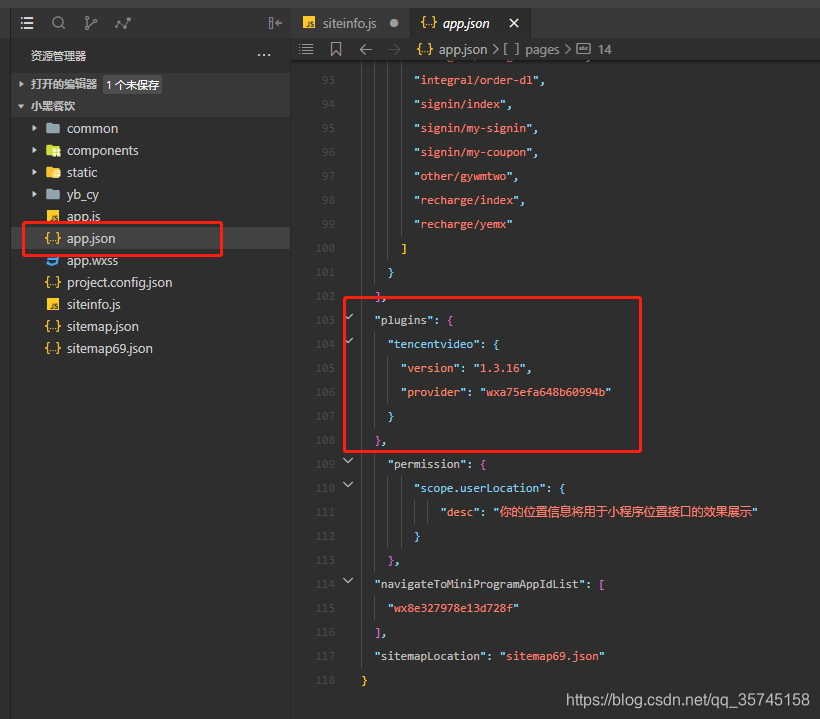Image resolution: width=820 pixels, height=719 pixels.
Task: Open the source control branch icon
Action: tap(90, 23)
